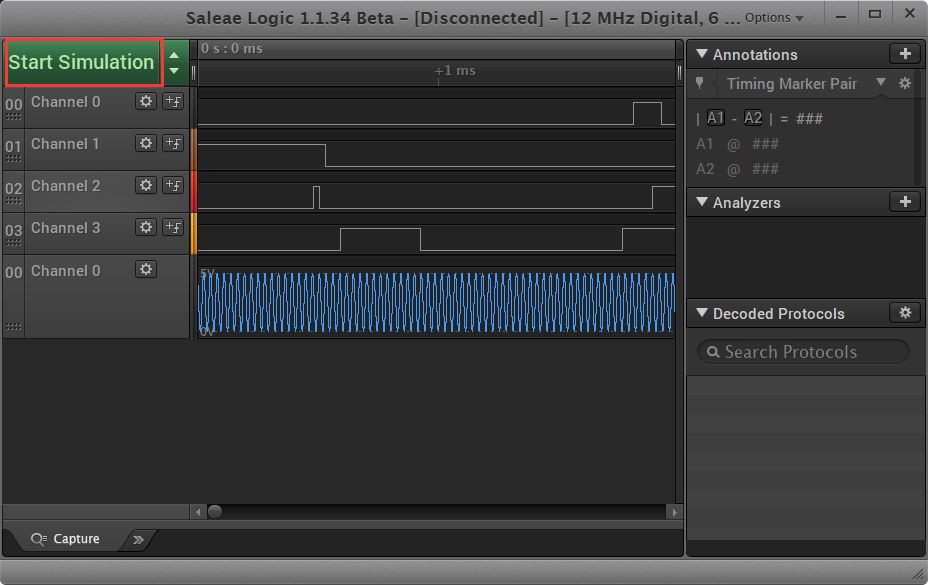Click the Channel 3 color strip
This screenshot has width=928, height=585.
[x=194, y=234]
